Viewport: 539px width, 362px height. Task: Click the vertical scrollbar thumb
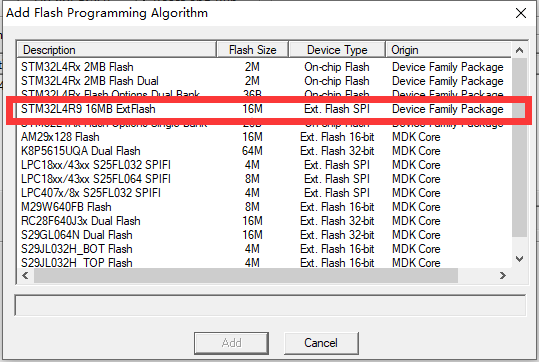[x=519, y=147]
